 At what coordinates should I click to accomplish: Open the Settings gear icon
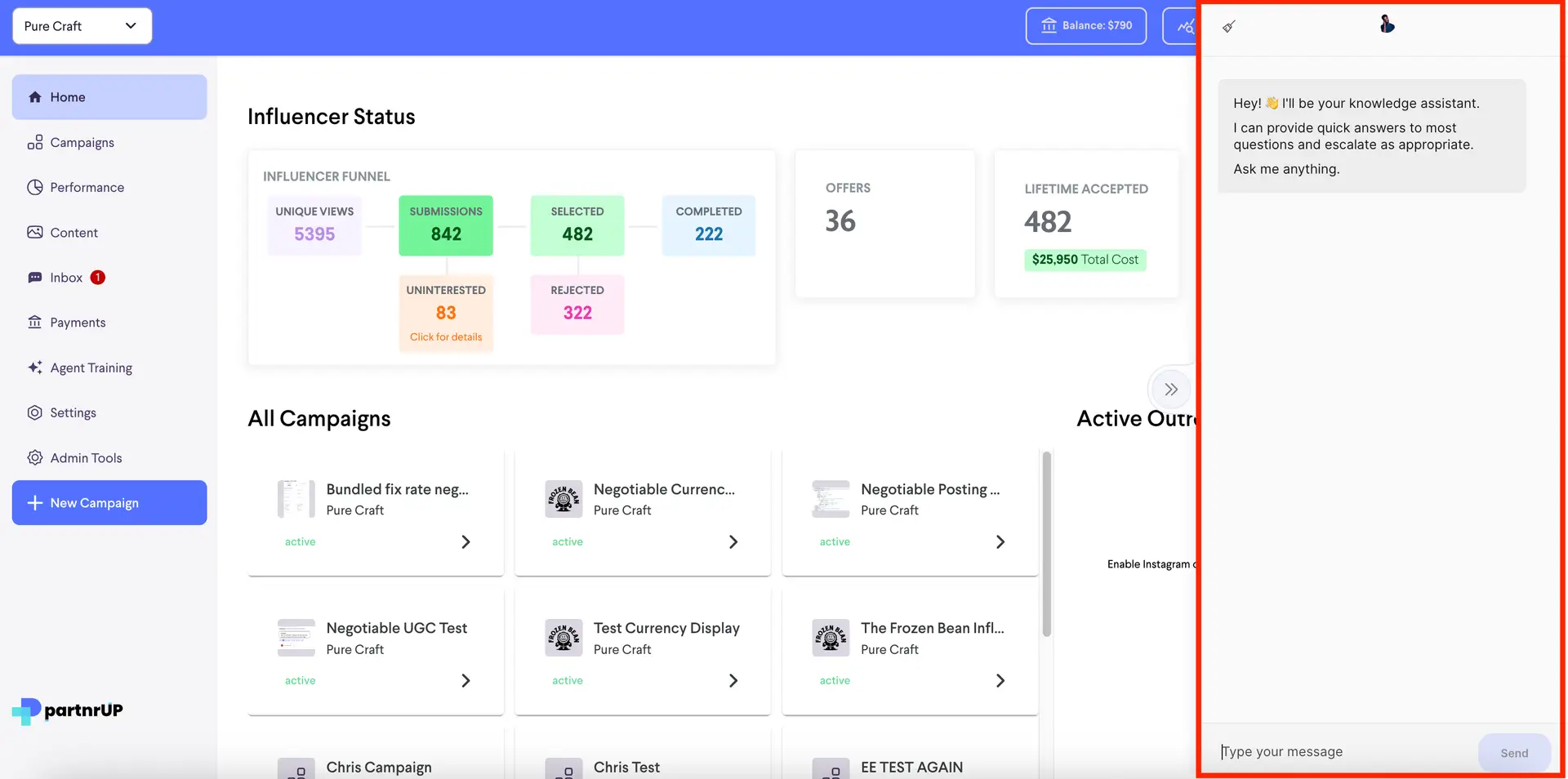[x=35, y=412]
